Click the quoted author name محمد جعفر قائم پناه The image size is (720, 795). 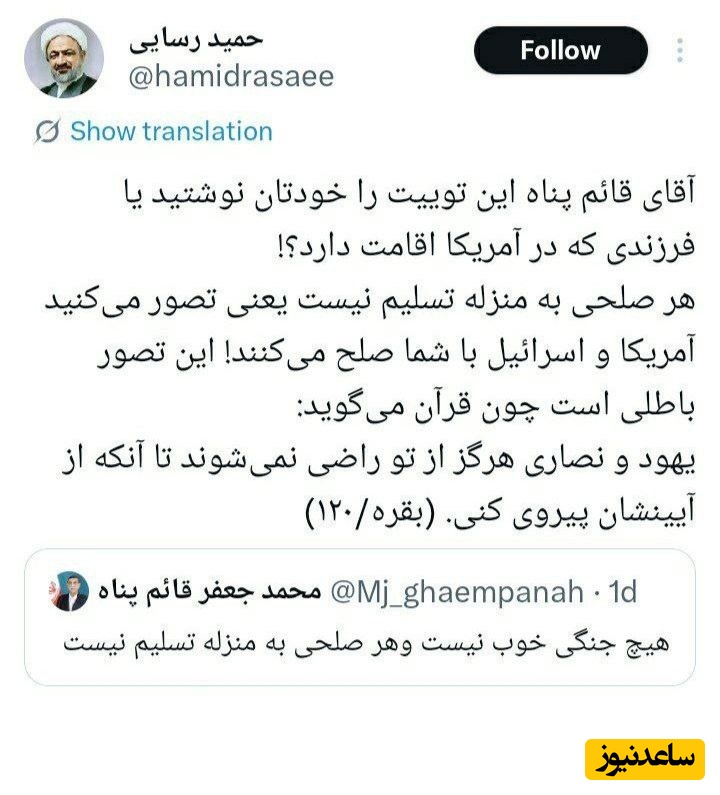click(x=209, y=591)
